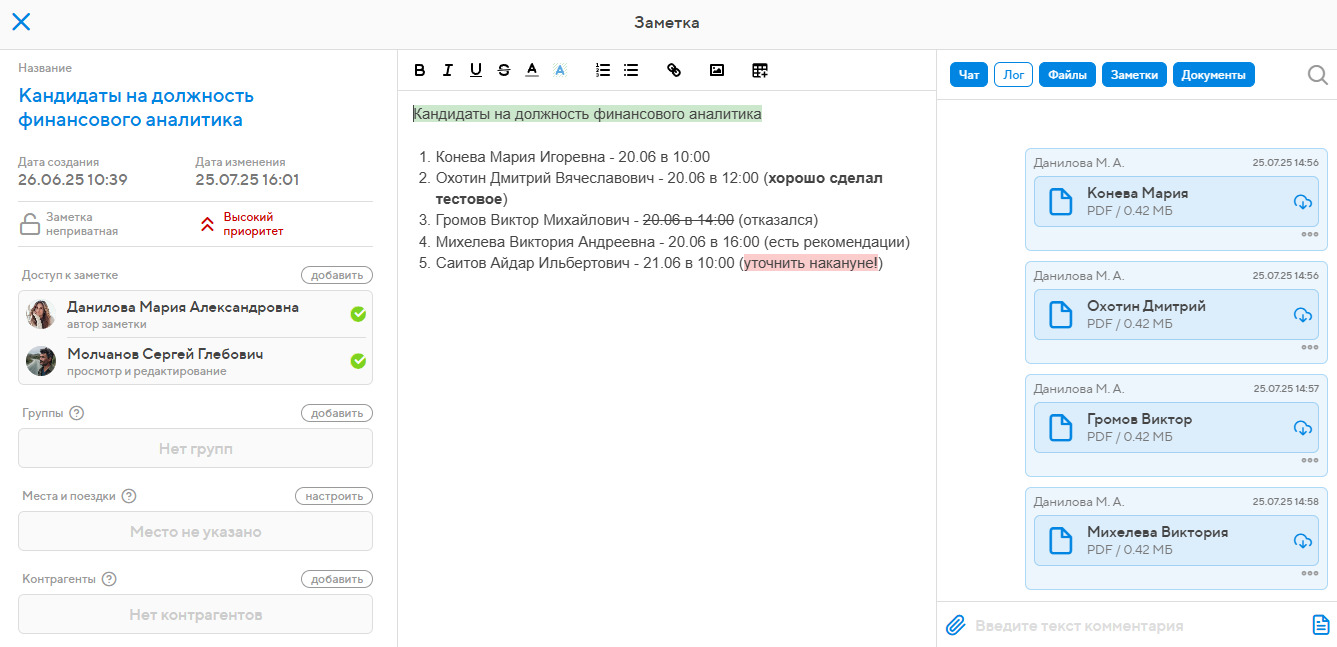1337x647 pixels.
Task: Open the Громов Виктор file icon
Action: [1060, 428]
